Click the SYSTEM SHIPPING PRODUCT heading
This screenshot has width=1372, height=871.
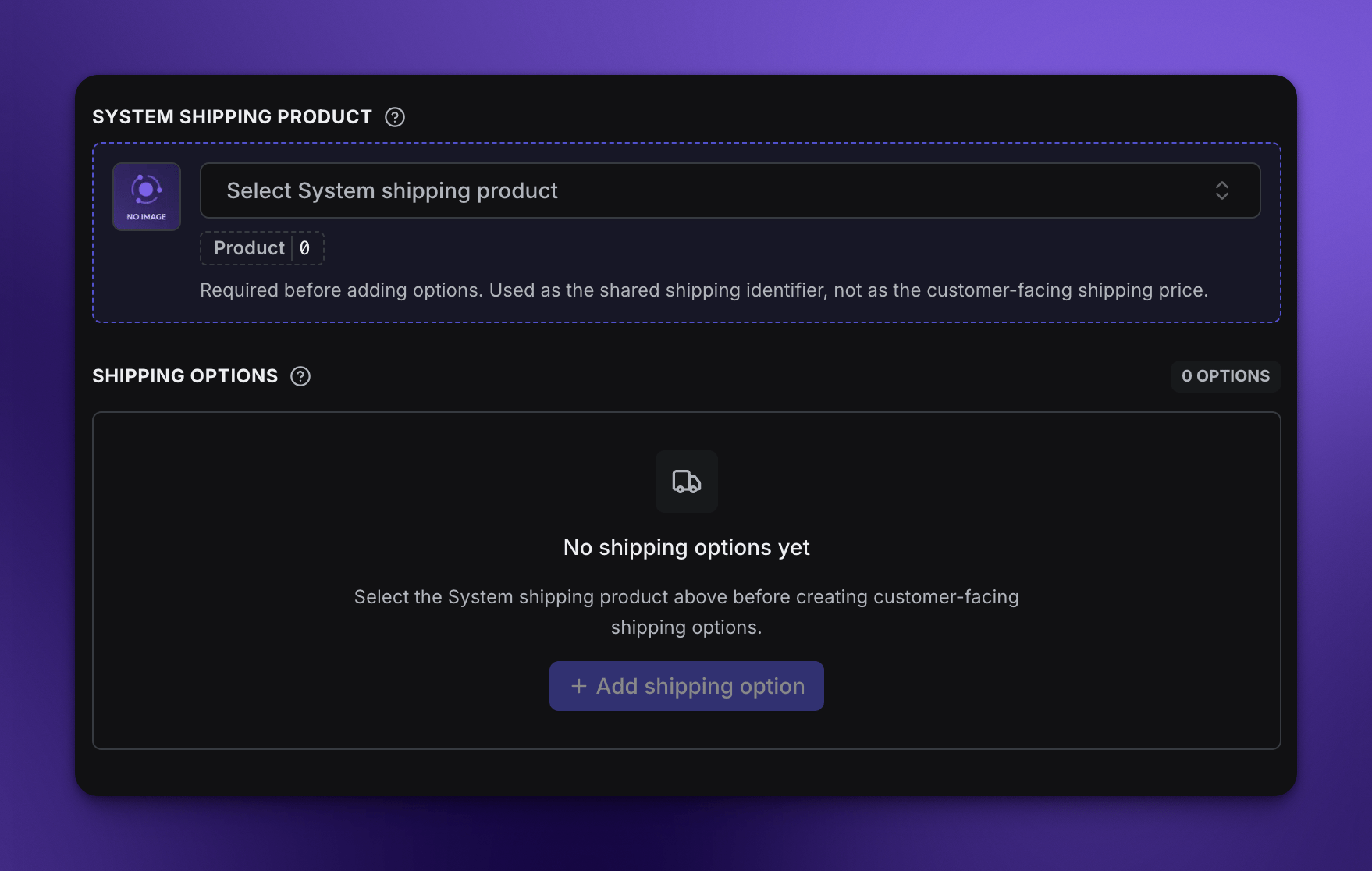tap(233, 117)
